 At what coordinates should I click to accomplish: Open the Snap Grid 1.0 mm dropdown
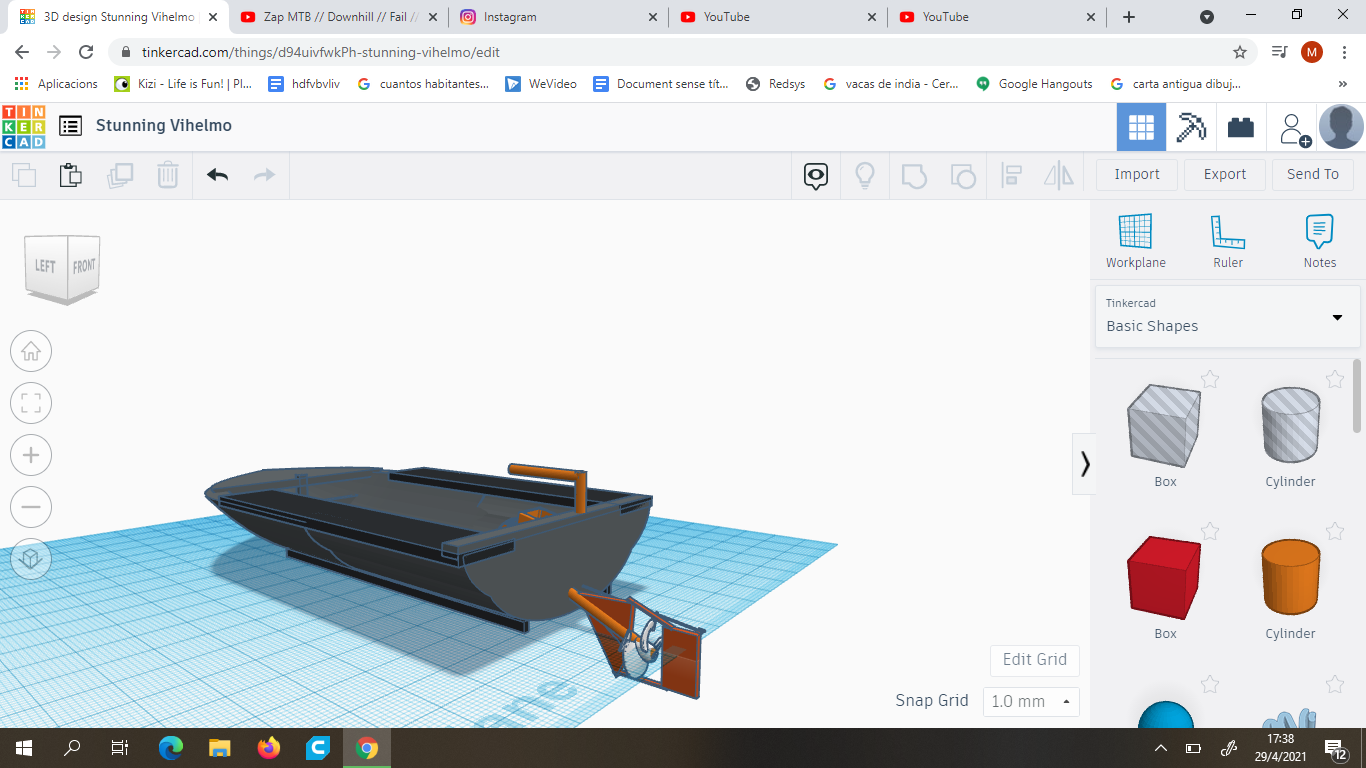point(1031,702)
